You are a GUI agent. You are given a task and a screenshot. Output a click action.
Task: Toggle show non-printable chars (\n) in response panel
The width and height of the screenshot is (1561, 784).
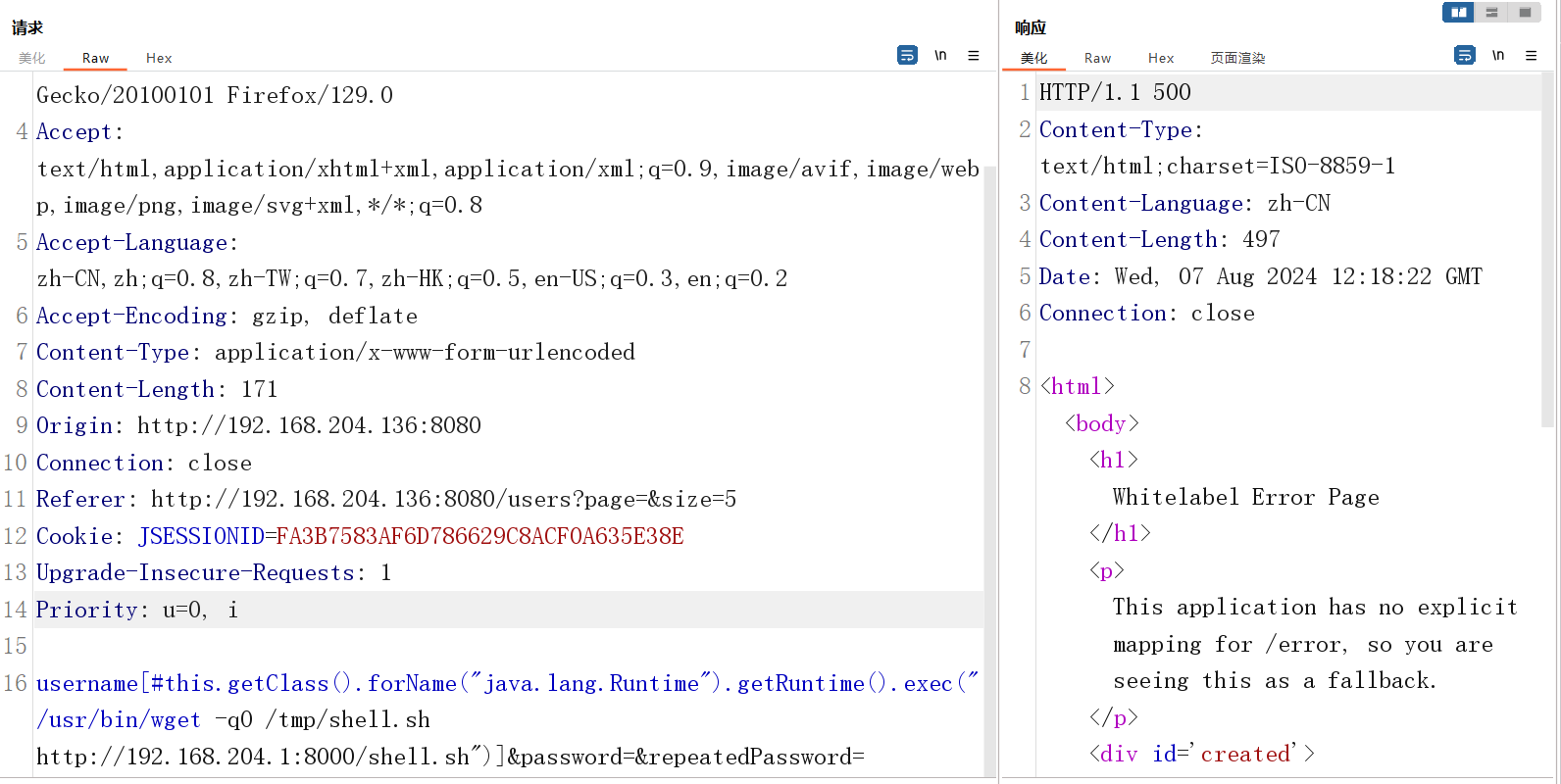coord(1498,56)
